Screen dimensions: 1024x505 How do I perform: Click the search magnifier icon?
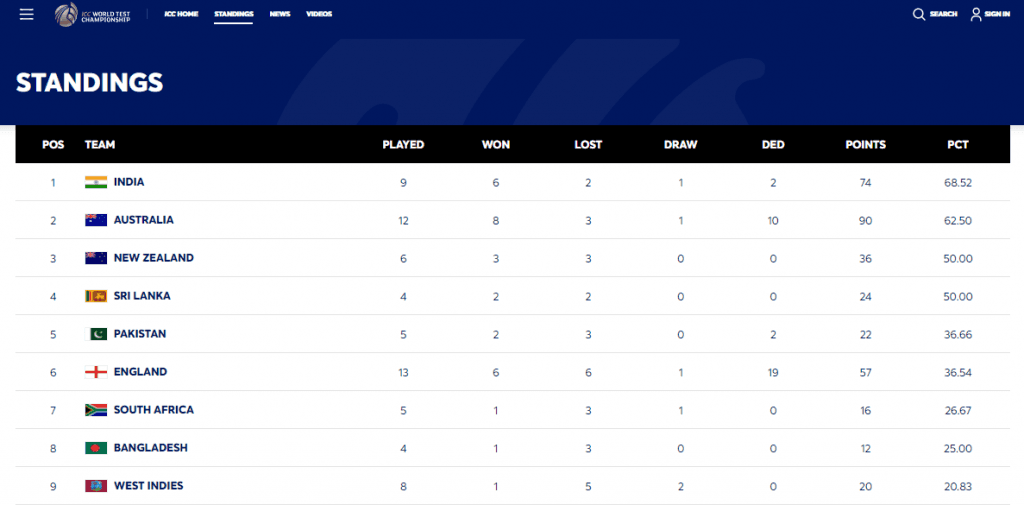[919, 14]
